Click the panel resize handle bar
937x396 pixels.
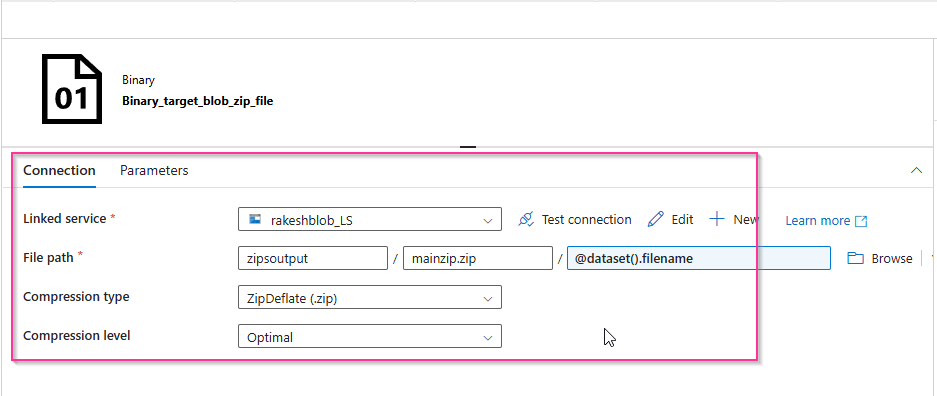pyautogui.click(x=468, y=146)
